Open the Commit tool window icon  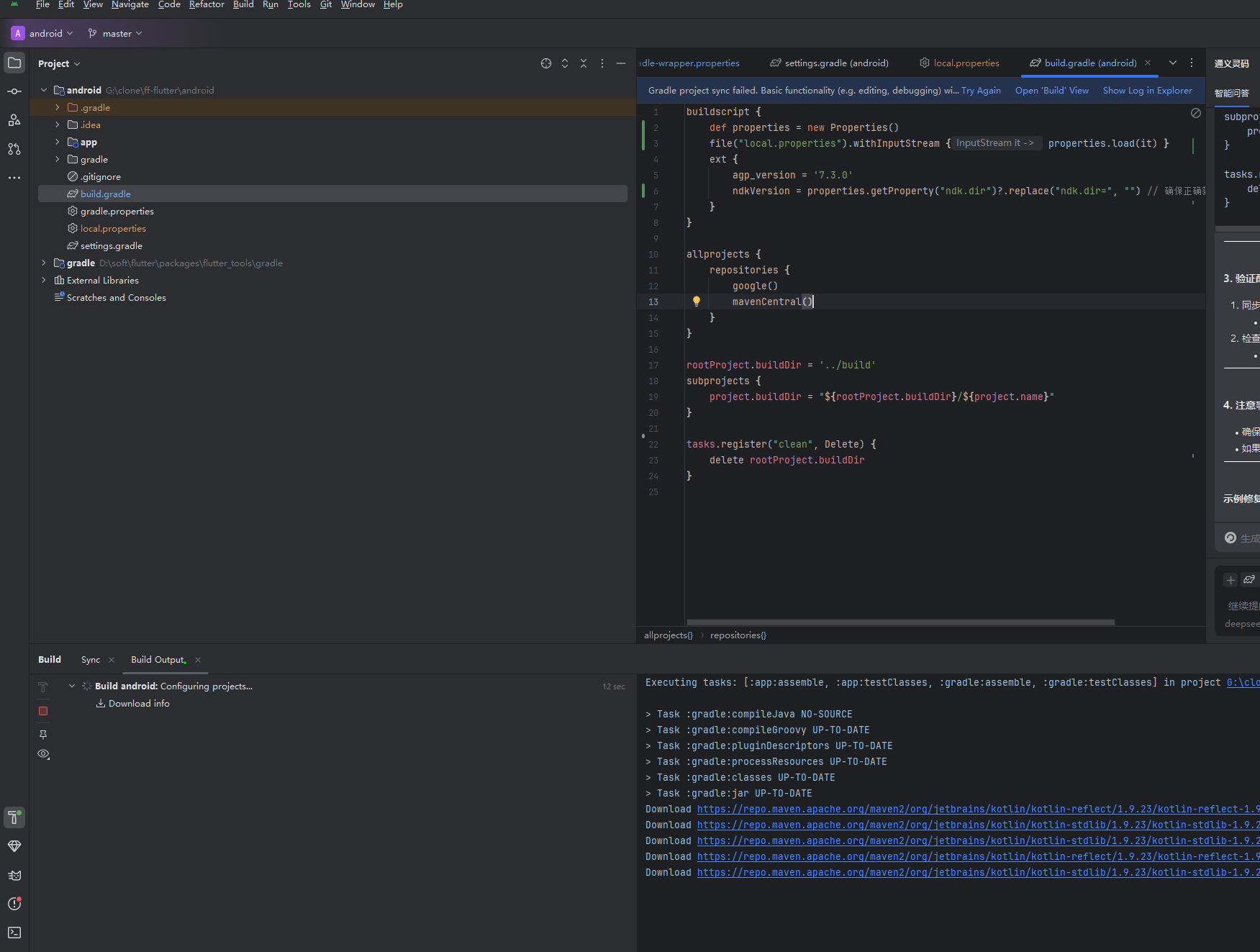click(14, 91)
